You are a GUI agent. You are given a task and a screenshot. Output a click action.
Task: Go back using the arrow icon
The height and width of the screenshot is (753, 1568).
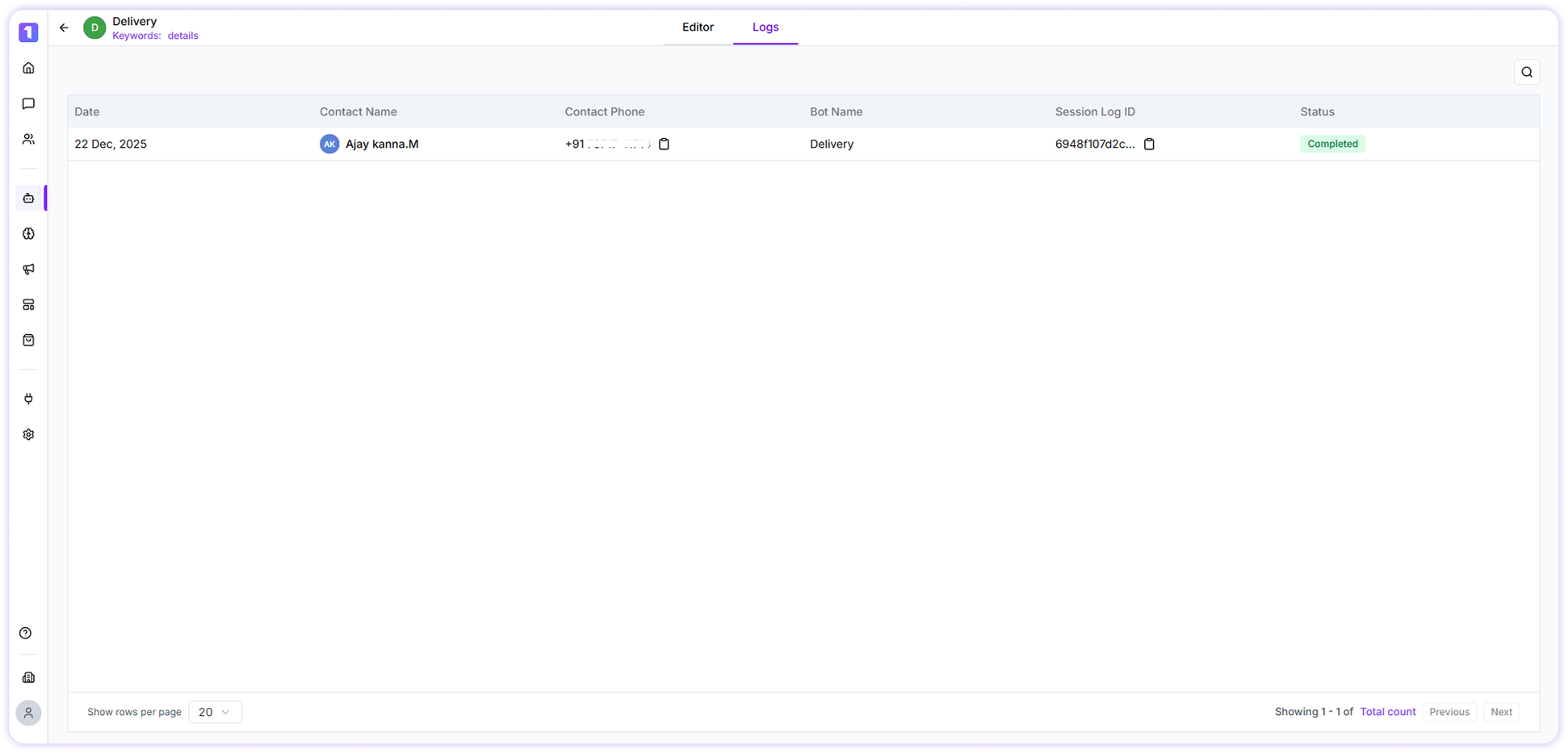coord(64,28)
